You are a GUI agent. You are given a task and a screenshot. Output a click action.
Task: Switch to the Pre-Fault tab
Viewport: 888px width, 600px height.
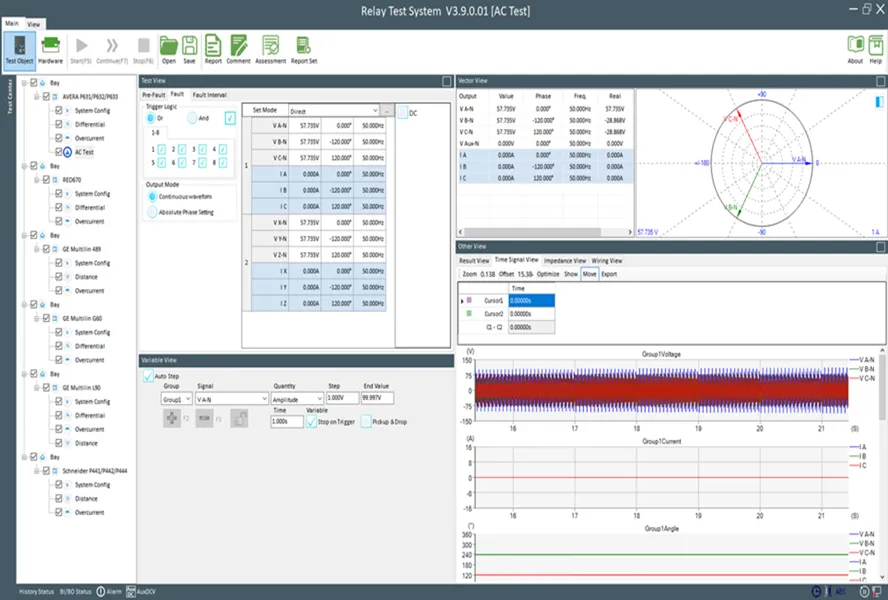click(x=154, y=94)
